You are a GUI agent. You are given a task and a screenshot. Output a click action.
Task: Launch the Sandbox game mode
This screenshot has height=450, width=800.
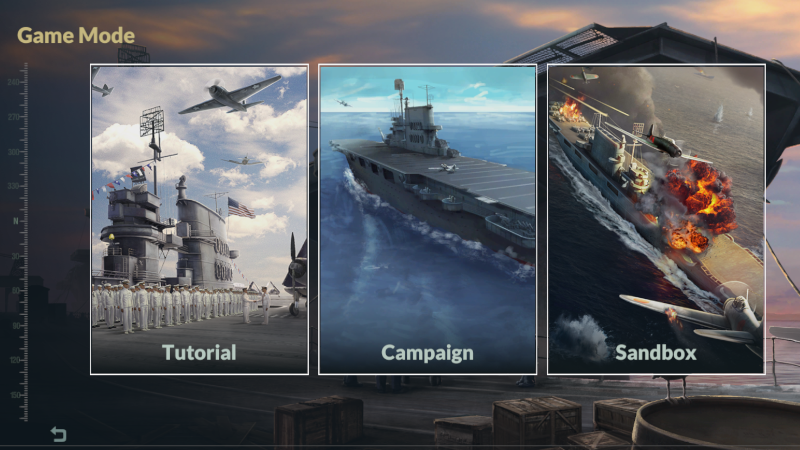click(656, 219)
